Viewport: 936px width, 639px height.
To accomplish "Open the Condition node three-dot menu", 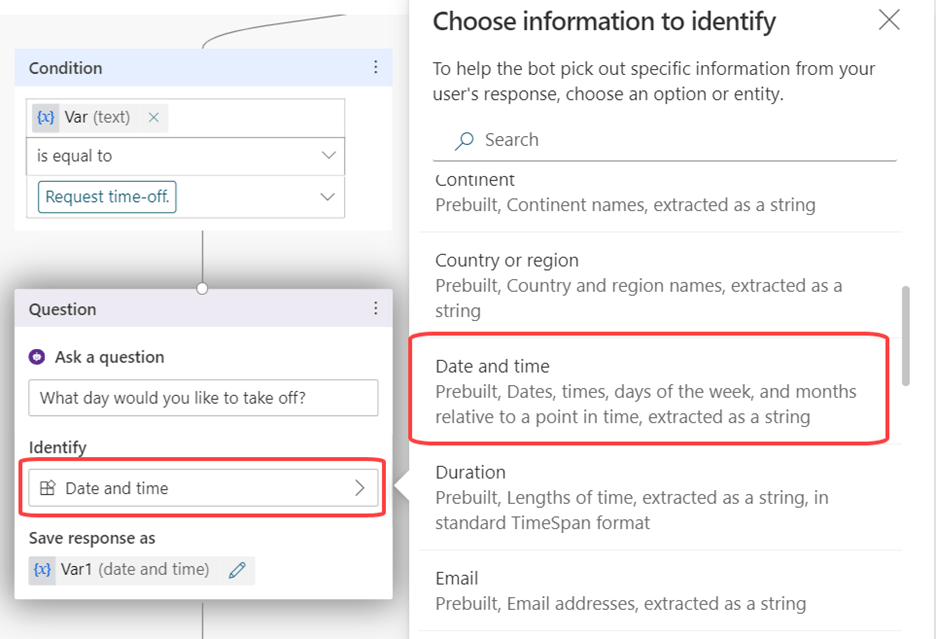I will pos(376,68).
